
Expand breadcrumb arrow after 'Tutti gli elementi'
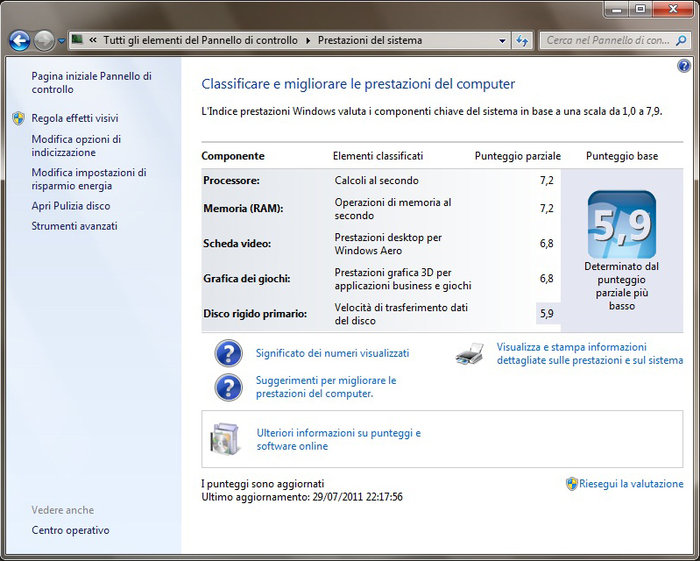coord(308,41)
